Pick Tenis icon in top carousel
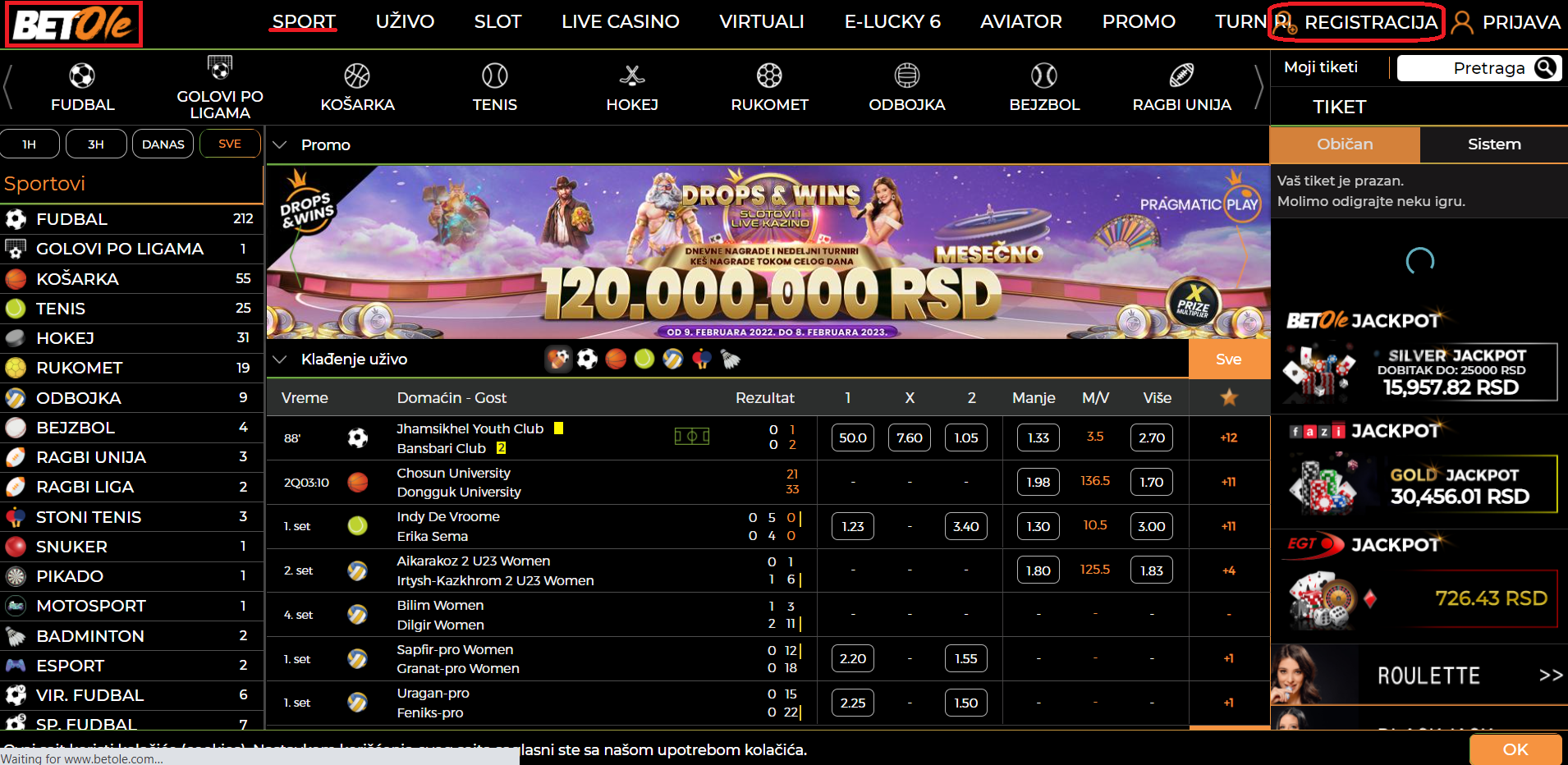This screenshot has width=1568, height=765. pyautogui.click(x=495, y=76)
